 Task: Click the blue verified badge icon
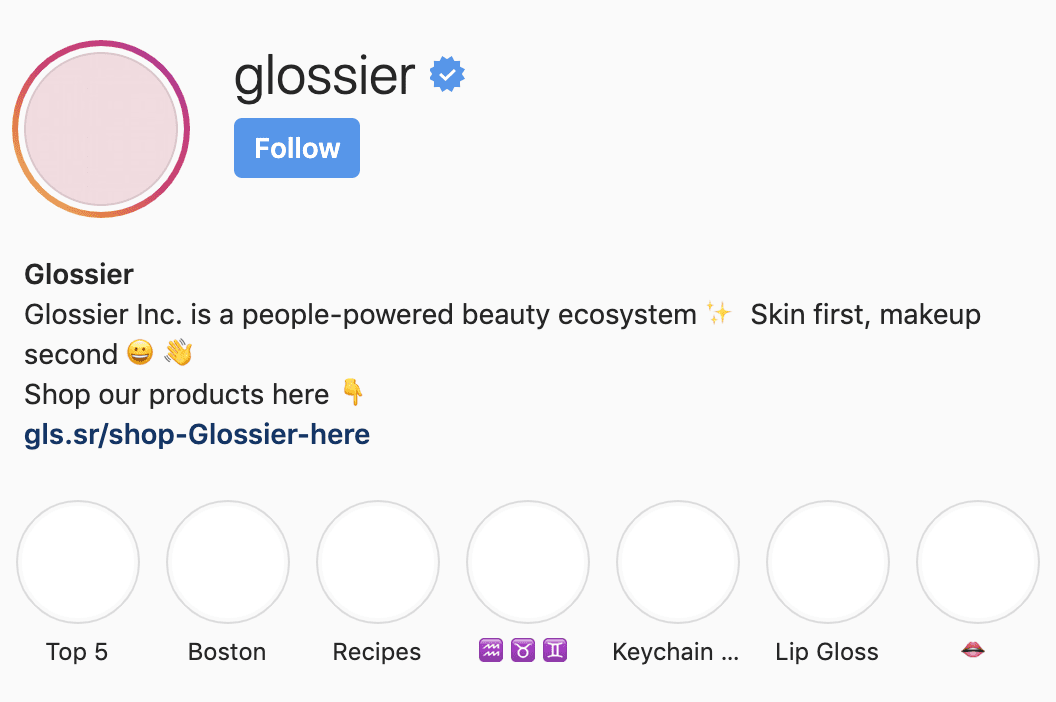coord(447,74)
